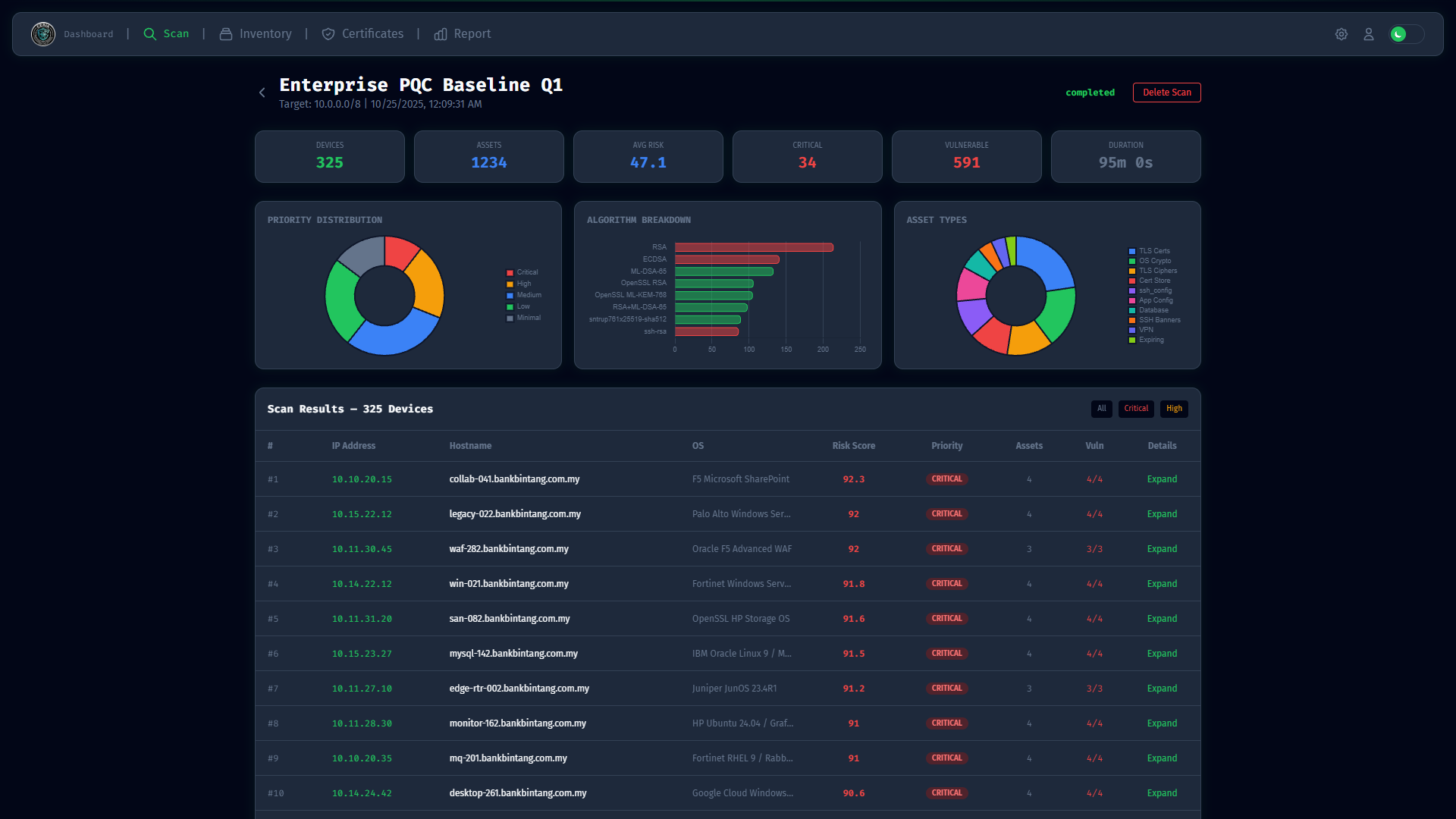Click the Critical red legend swatch
The height and width of the screenshot is (819, 1456).
click(x=510, y=273)
